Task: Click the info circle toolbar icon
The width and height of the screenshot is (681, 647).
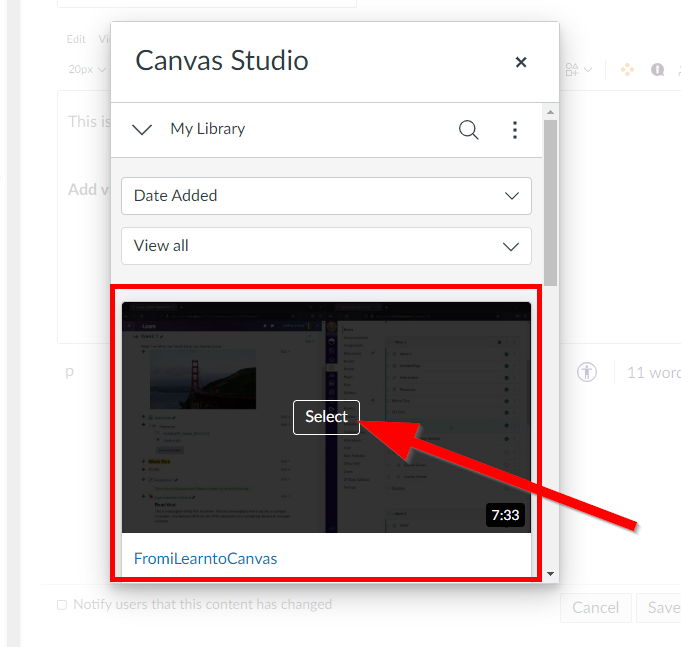Action: click(658, 69)
